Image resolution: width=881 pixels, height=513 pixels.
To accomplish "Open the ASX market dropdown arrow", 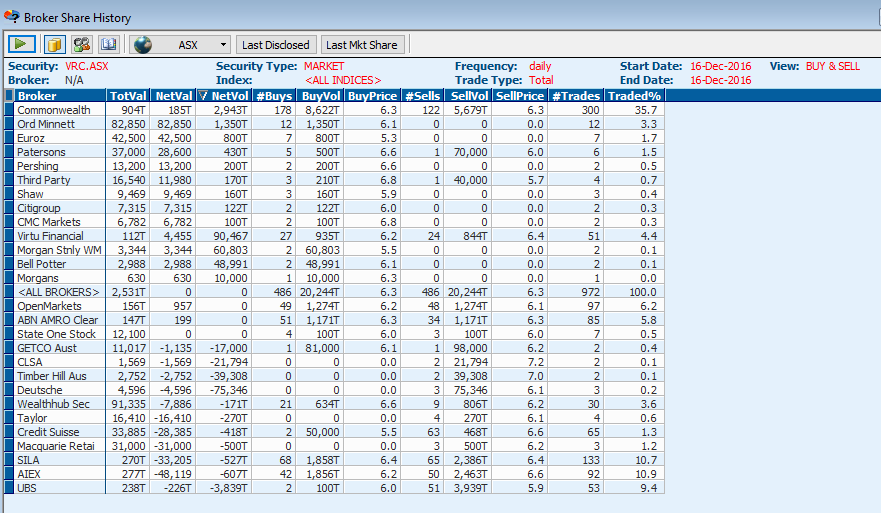I will click(x=223, y=44).
